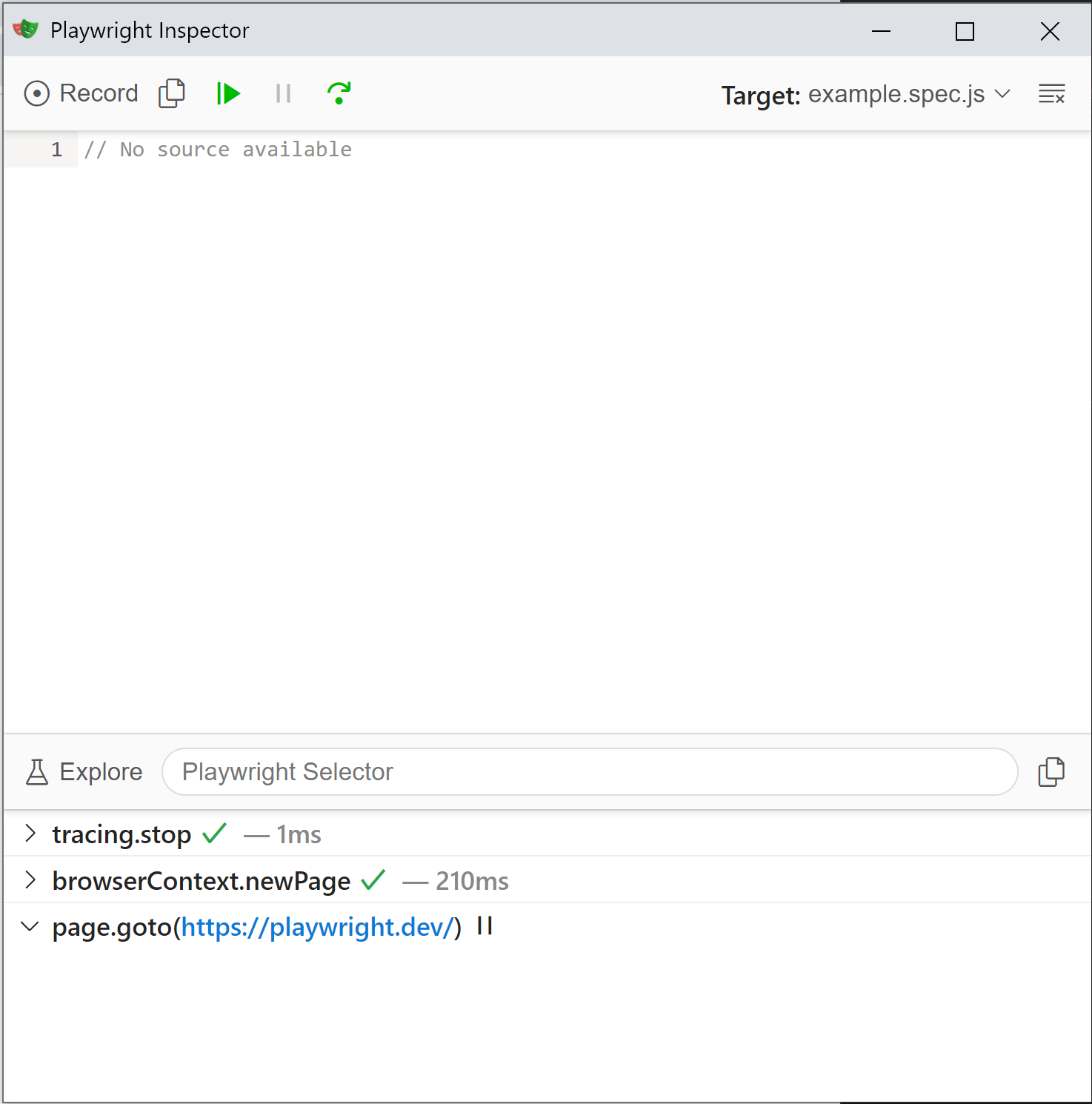Click line number 1 in the gutter
Screen dimensions: 1092x1104
coord(56,150)
